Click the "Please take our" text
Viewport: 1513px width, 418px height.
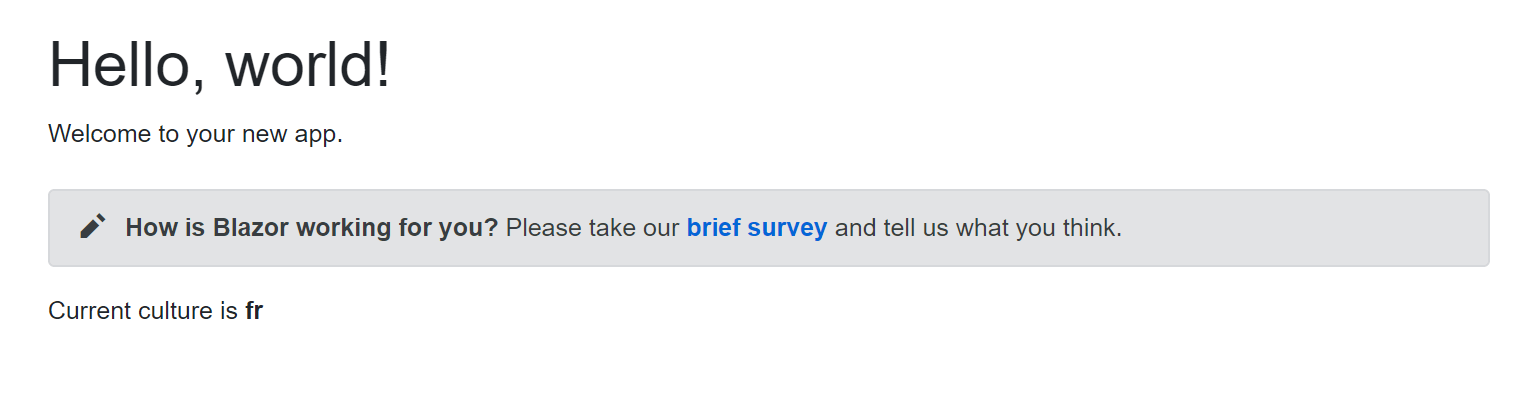[592, 228]
